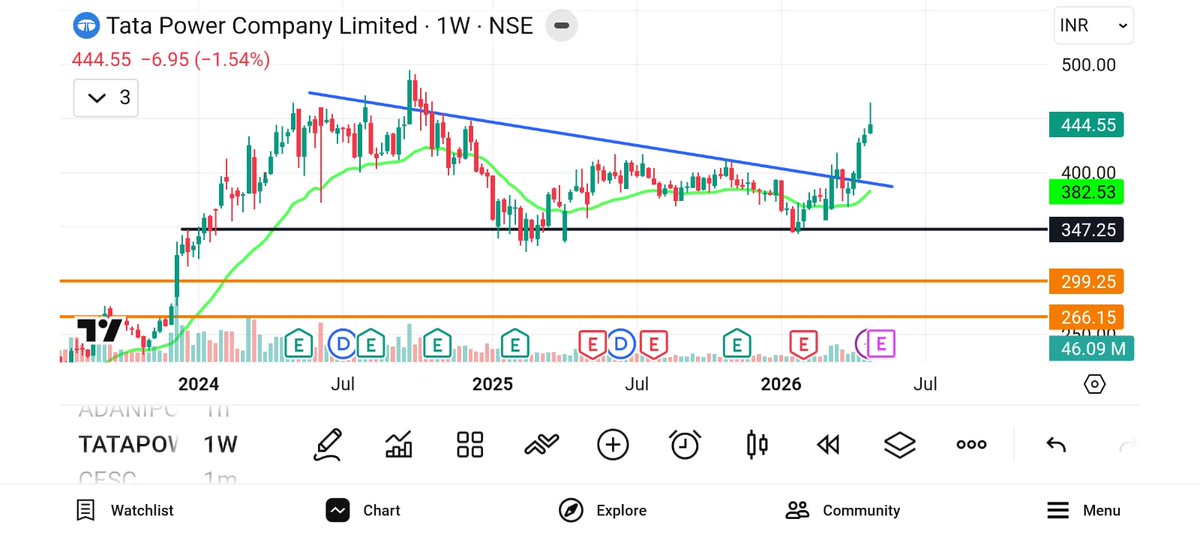Tap the TradingView logo on chart
The height and width of the screenshot is (537, 1200).
pos(99,330)
